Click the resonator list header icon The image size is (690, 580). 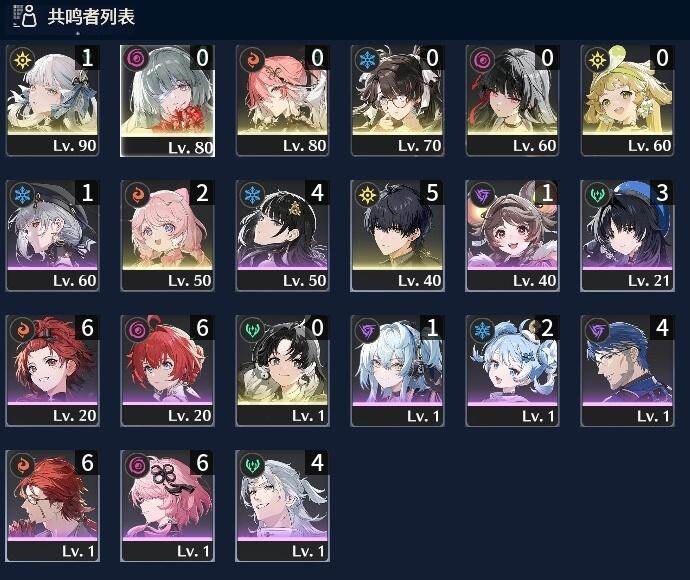[x=25, y=16]
